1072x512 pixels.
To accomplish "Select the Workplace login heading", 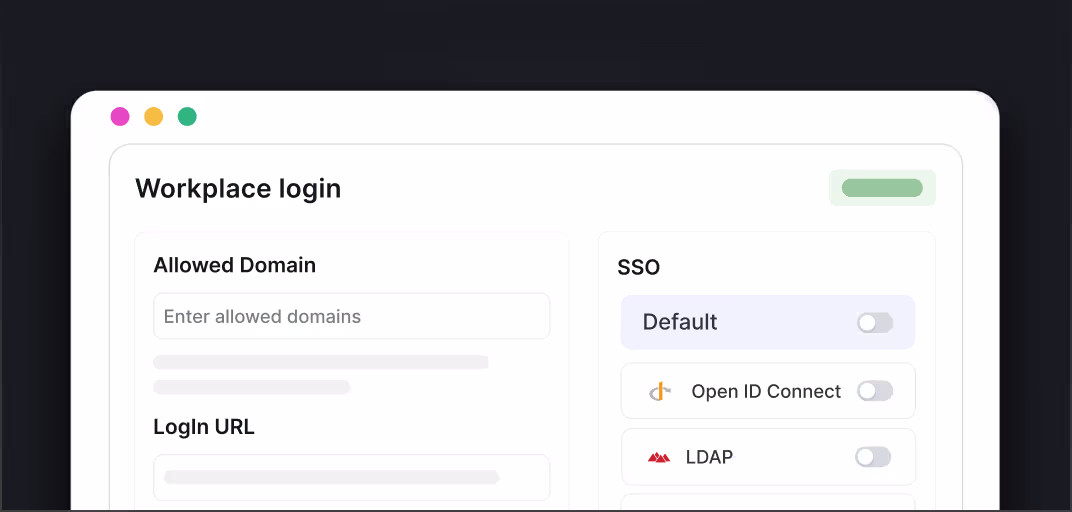I will [238, 188].
